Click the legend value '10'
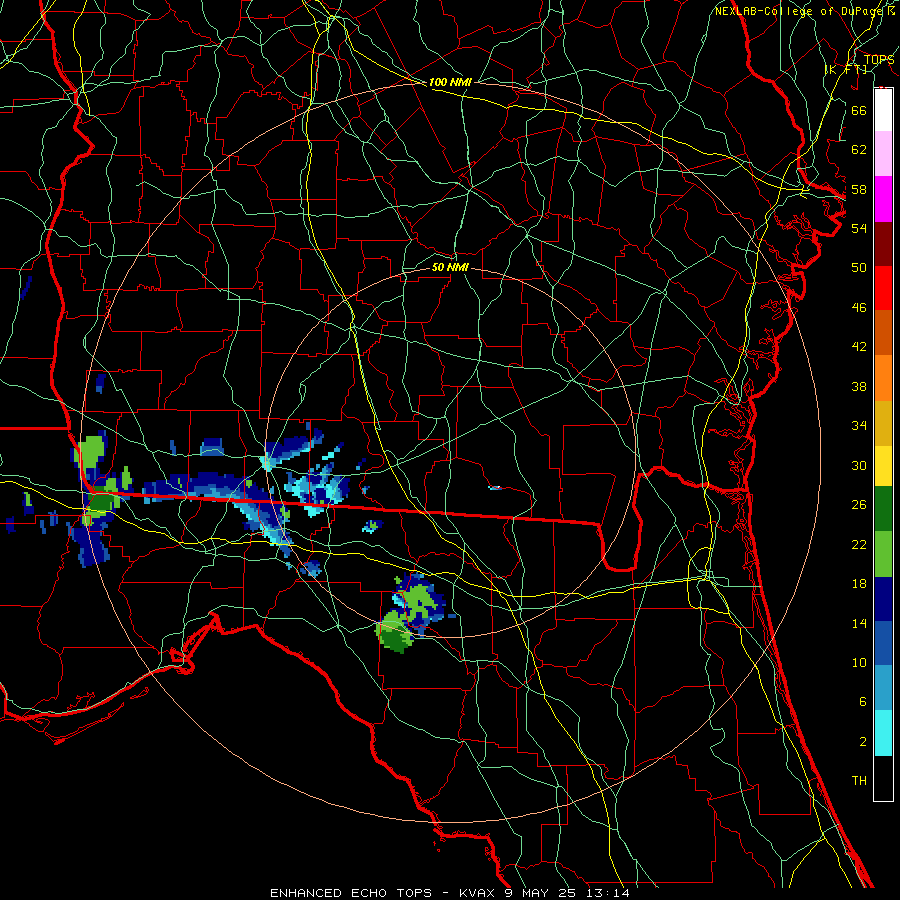900x900 pixels. (x=859, y=663)
